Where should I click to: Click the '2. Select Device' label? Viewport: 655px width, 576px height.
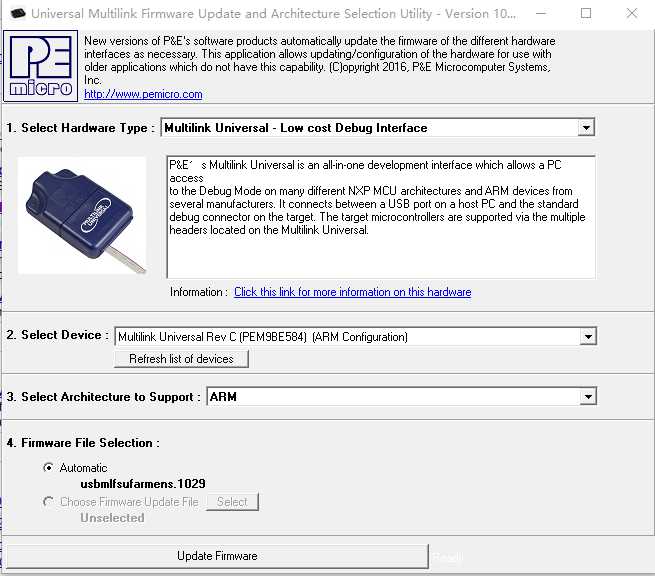pos(57,335)
